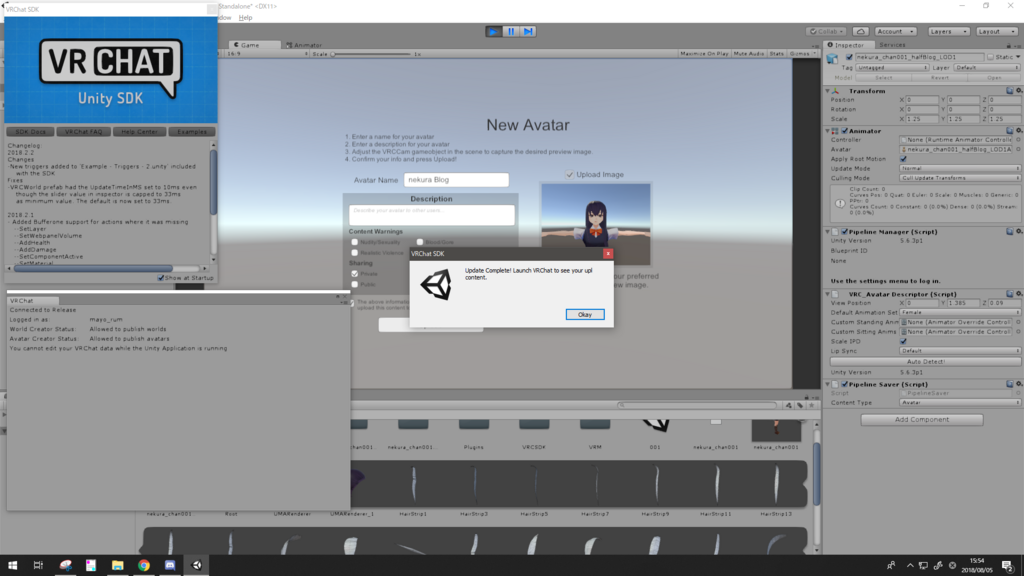Click the GameObject cube icon in Inspector
Screen dimensions: 1024x576
coord(833,59)
